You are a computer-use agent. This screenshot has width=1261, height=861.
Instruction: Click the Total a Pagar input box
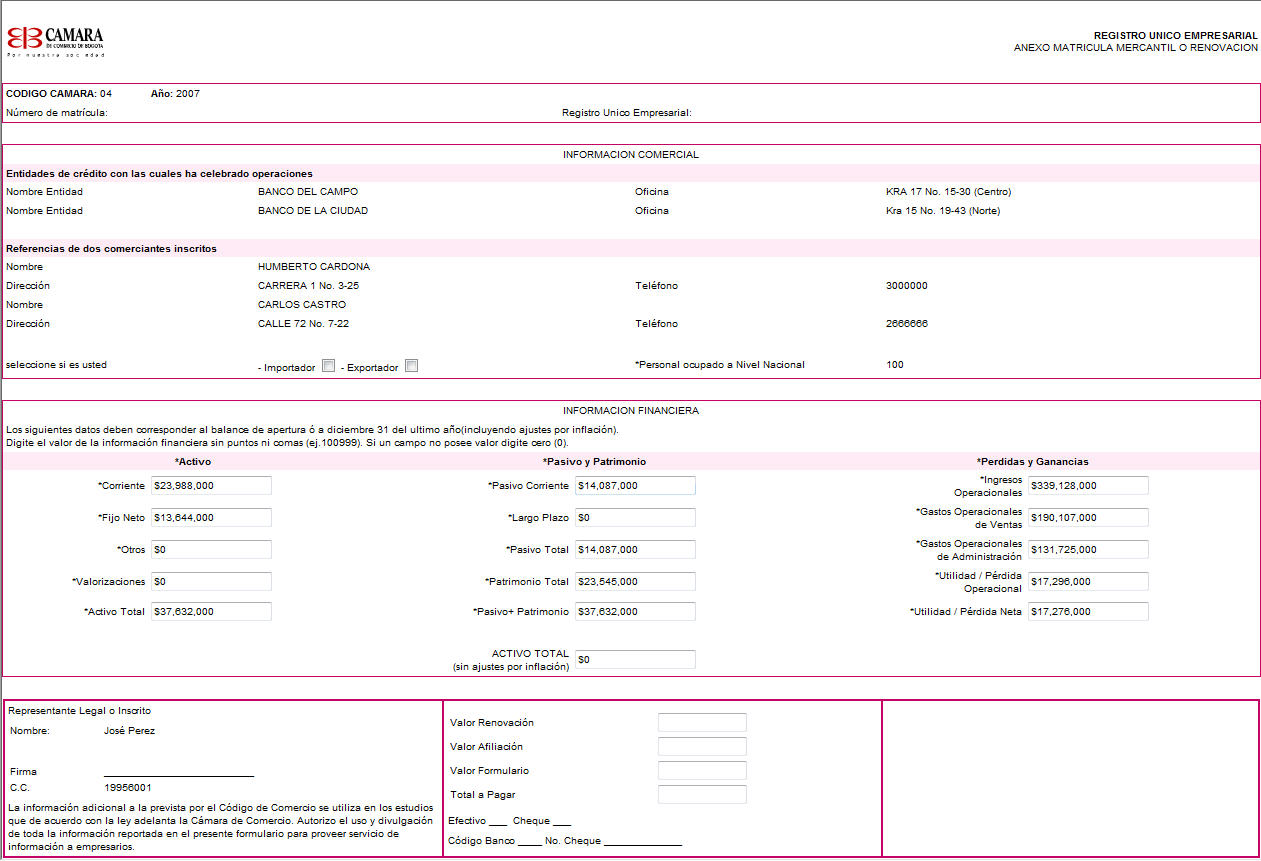click(702, 794)
